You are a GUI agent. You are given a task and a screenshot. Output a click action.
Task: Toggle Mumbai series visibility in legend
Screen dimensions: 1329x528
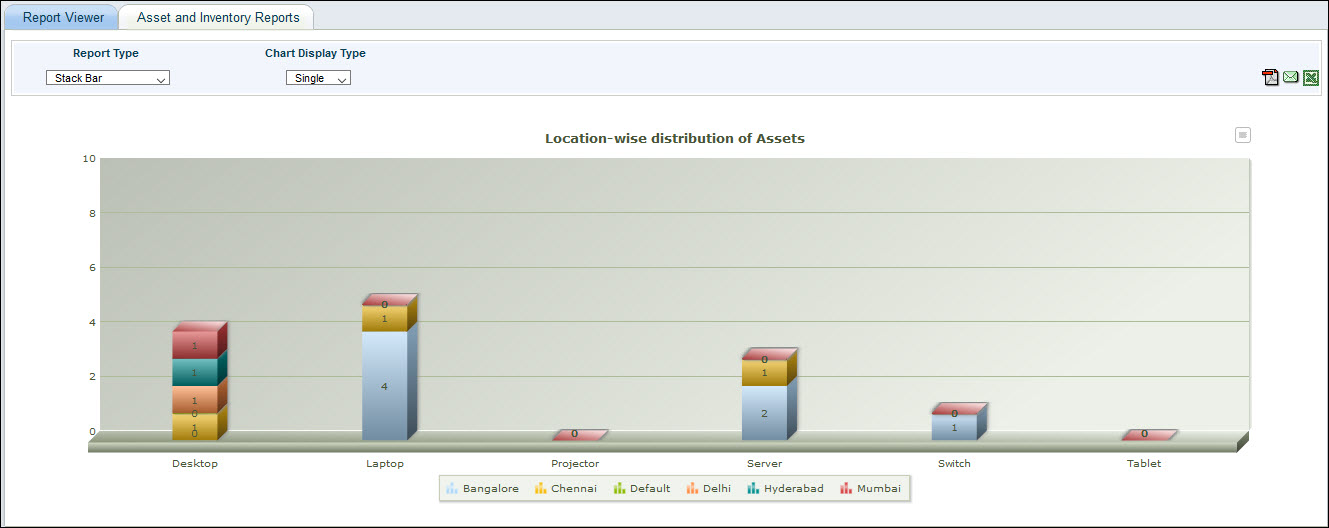point(870,489)
